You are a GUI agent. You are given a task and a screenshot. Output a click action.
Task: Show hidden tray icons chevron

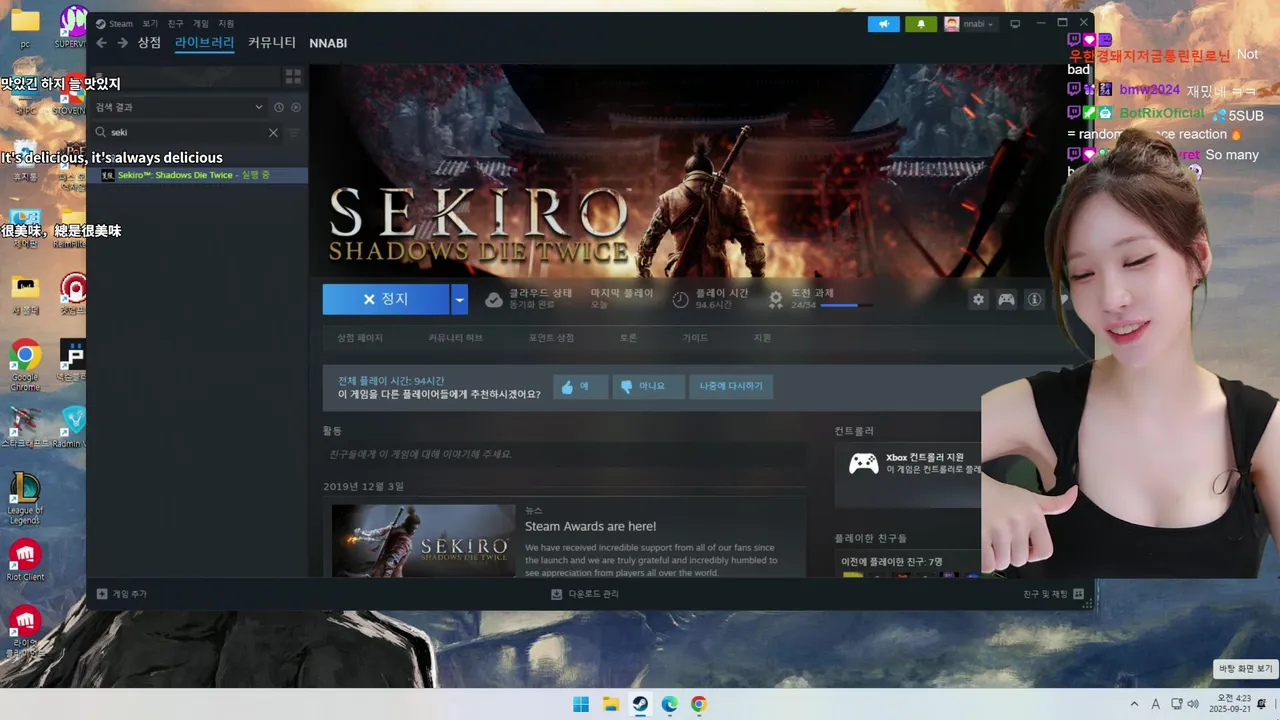[x=1134, y=704]
